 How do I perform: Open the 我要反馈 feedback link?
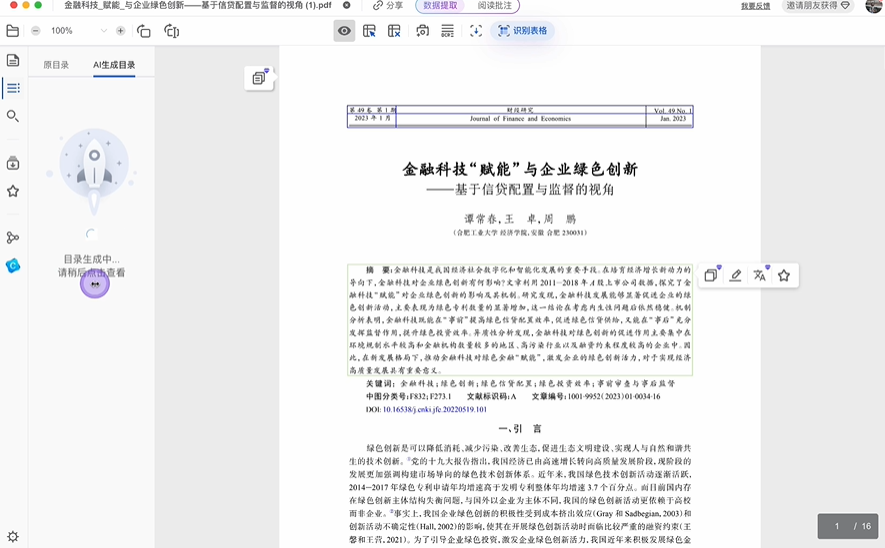[x=756, y=6]
